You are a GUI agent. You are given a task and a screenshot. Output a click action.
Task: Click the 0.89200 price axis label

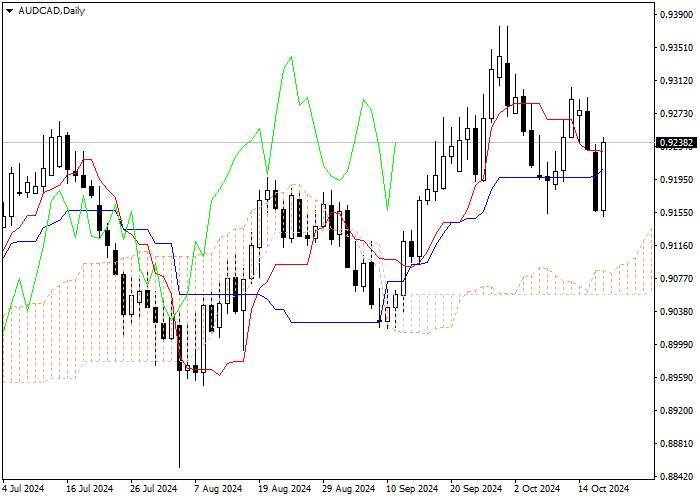(x=676, y=410)
